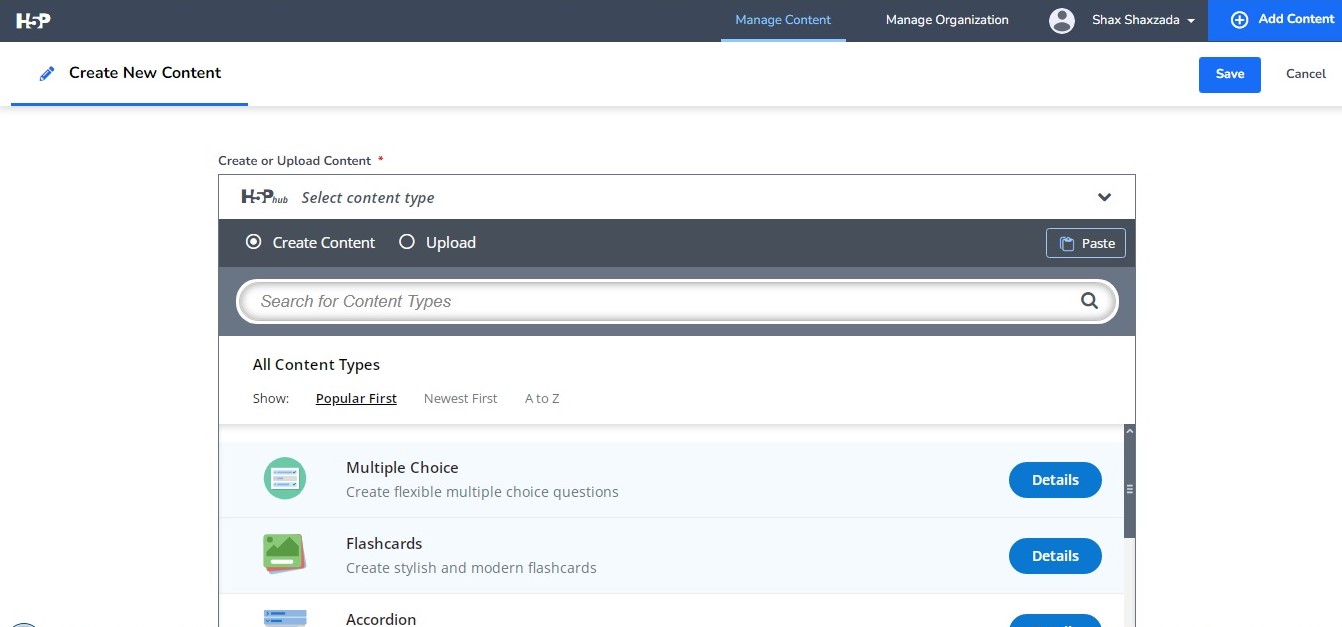Click the H5P logo in header
This screenshot has width=1342, height=627.
point(33,20)
